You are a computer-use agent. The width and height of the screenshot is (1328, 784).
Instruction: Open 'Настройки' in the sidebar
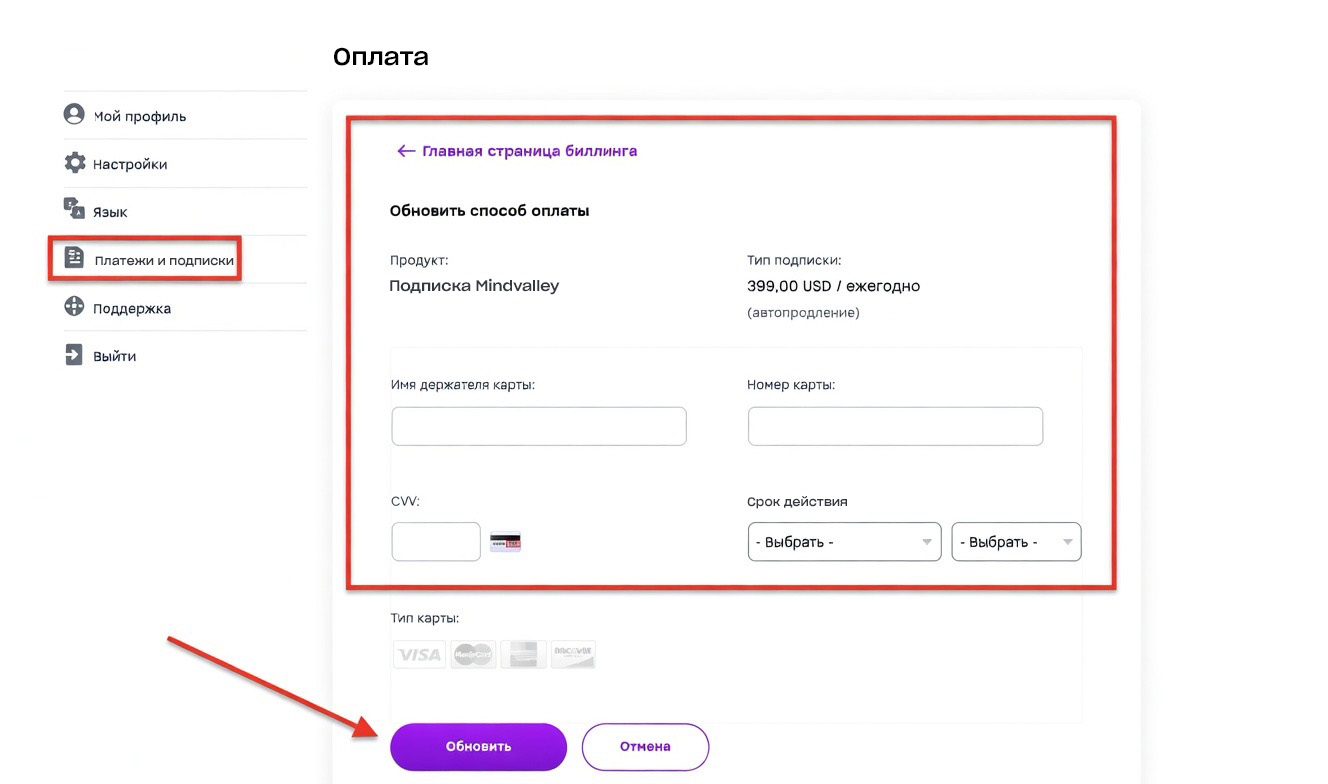130,164
